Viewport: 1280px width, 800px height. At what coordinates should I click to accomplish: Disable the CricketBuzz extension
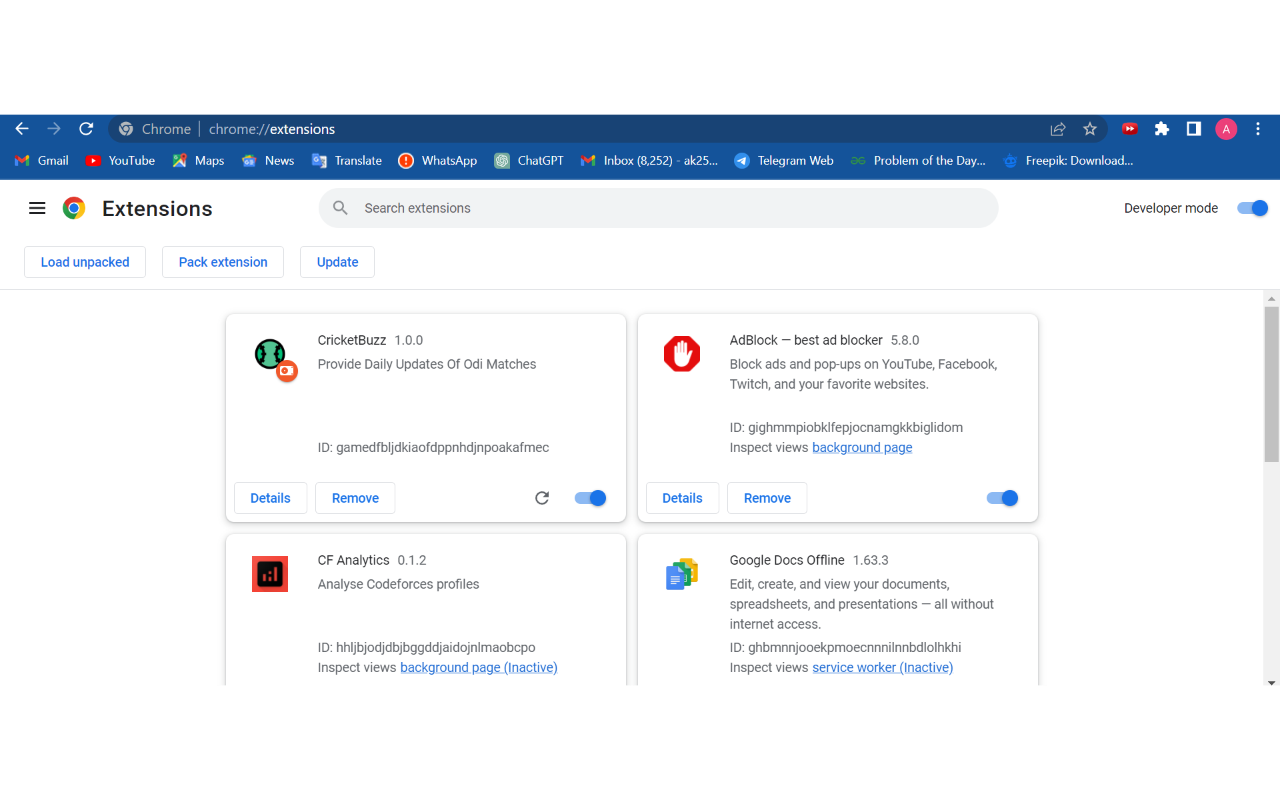pos(591,498)
